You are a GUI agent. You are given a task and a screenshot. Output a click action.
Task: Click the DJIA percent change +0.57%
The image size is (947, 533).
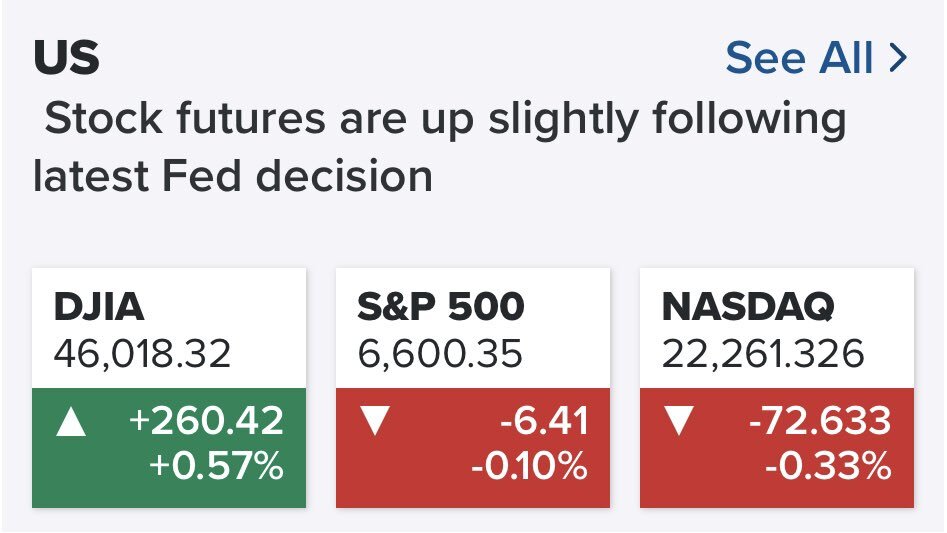[x=213, y=466]
